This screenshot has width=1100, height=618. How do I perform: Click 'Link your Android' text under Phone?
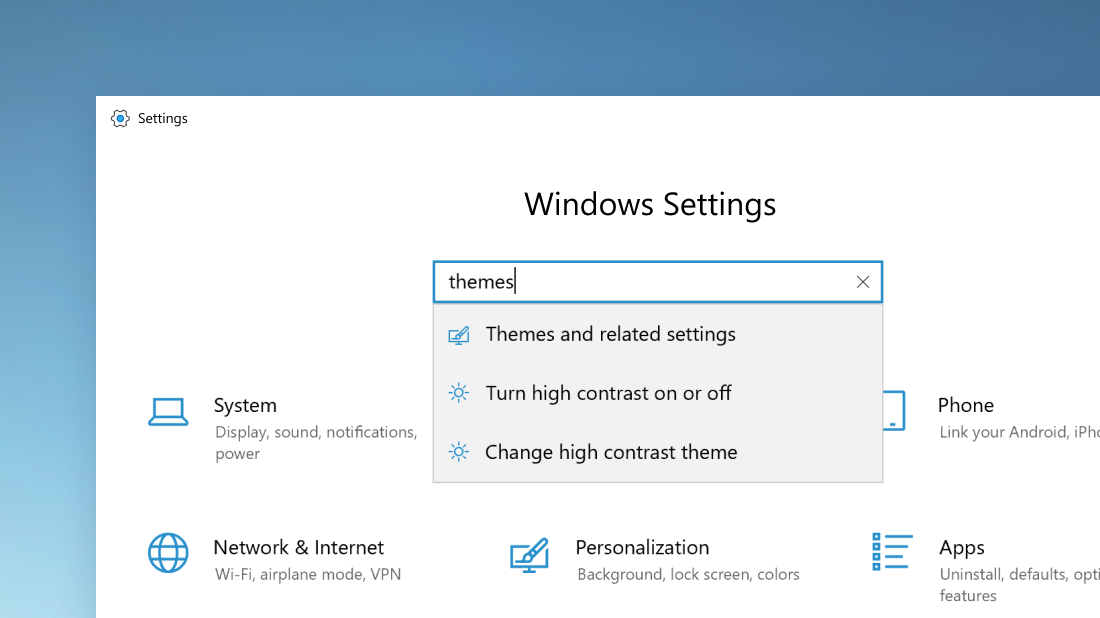tap(1019, 432)
